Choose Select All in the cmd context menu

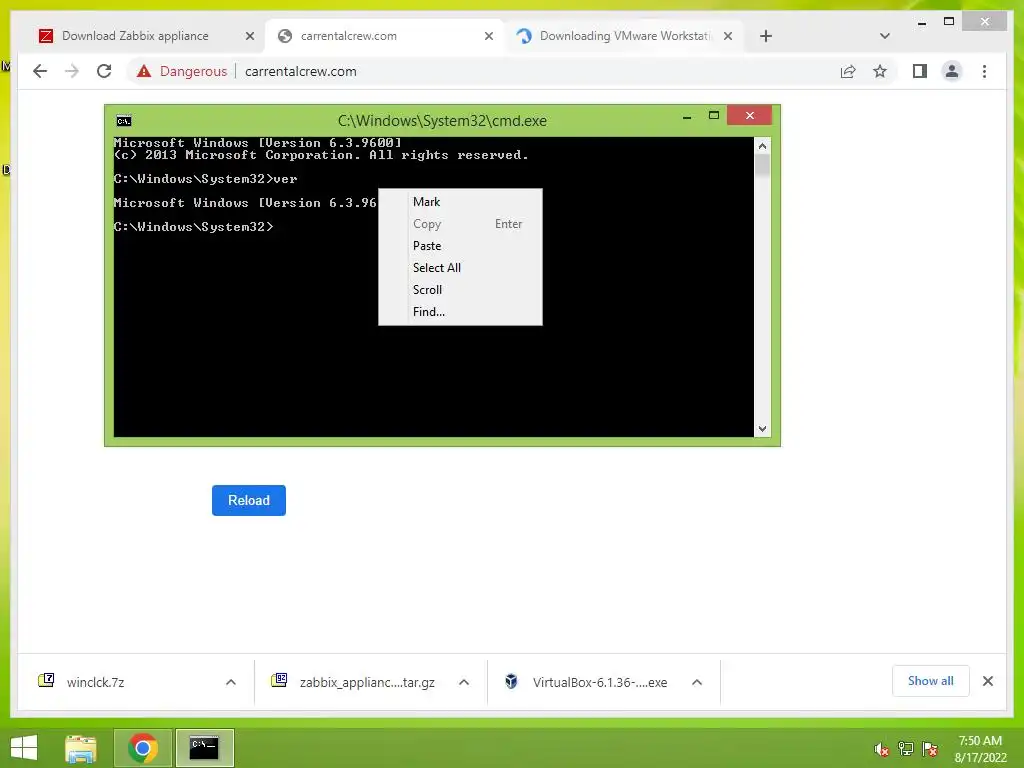pyautogui.click(x=460, y=268)
